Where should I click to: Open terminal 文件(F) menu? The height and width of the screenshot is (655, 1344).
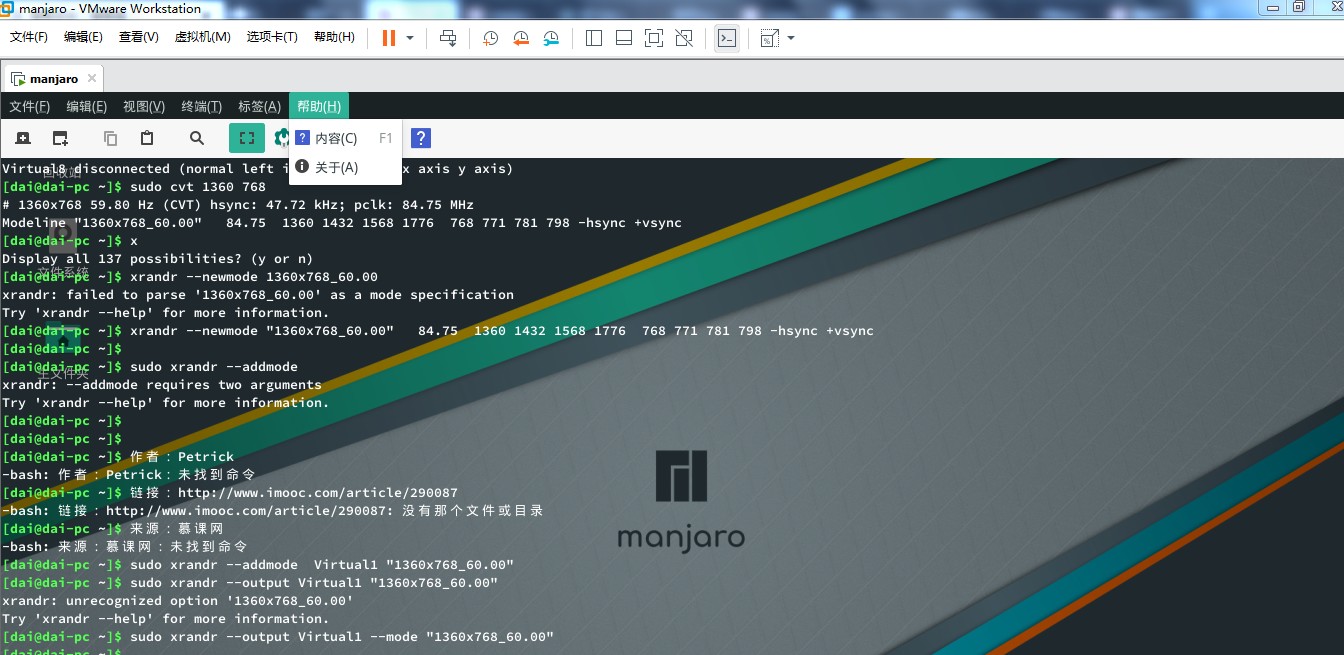click(29, 106)
